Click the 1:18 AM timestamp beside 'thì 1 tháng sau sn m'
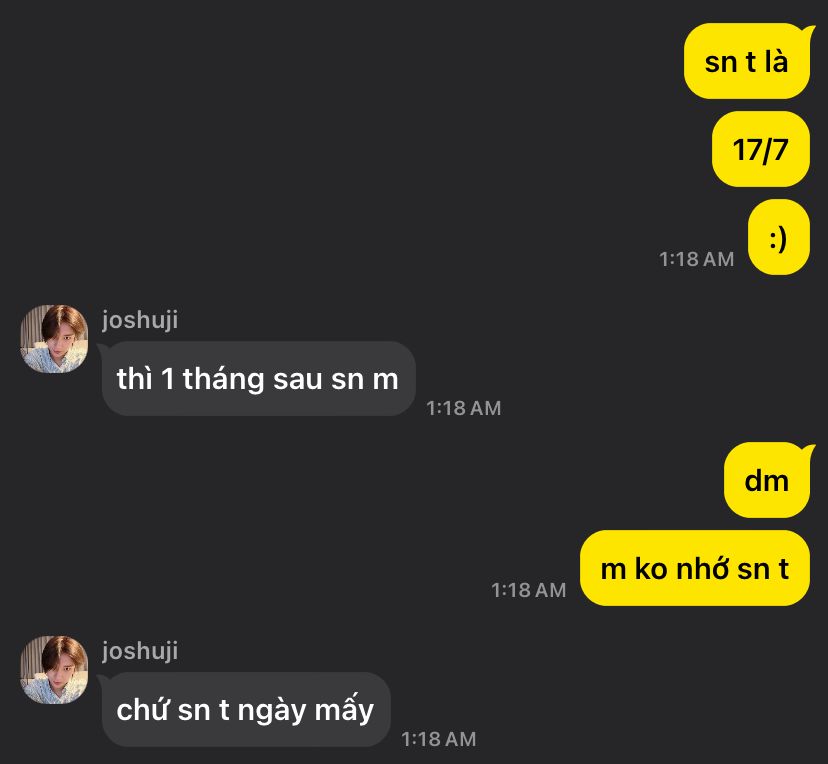The height and width of the screenshot is (764, 828). click(x=464, y=408)
